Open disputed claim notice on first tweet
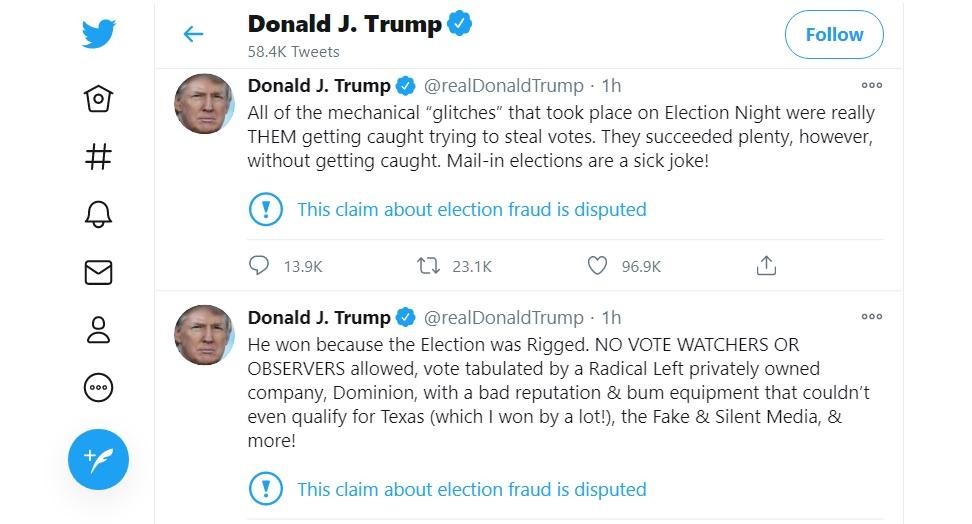The height and width of the screenshot is (524, 972). tap(471, 210)
